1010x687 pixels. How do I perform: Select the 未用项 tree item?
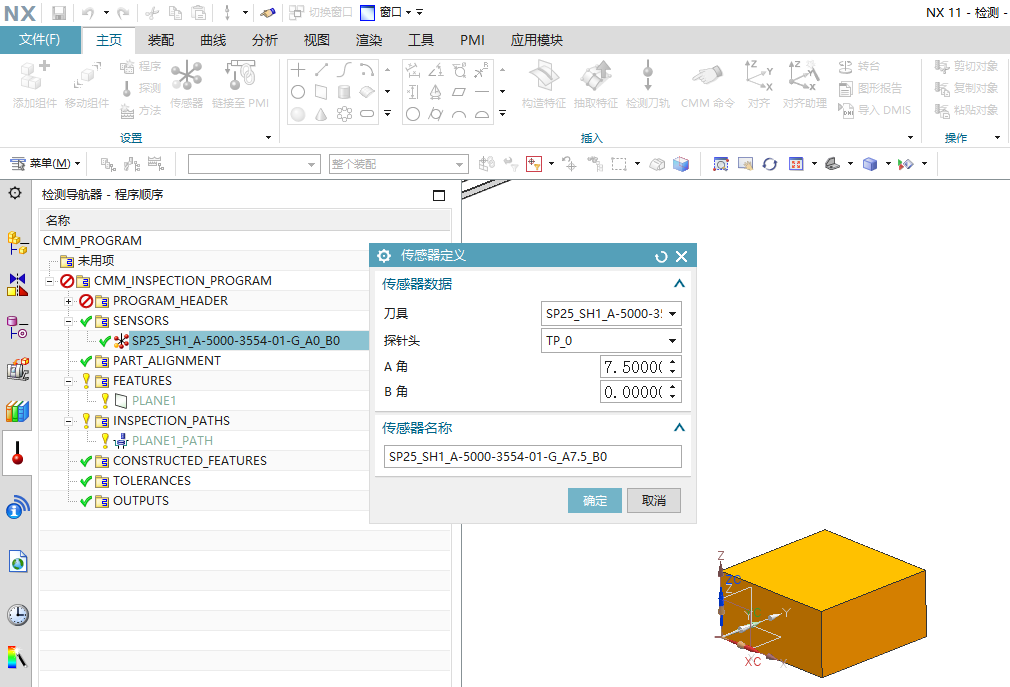(95, 261)
